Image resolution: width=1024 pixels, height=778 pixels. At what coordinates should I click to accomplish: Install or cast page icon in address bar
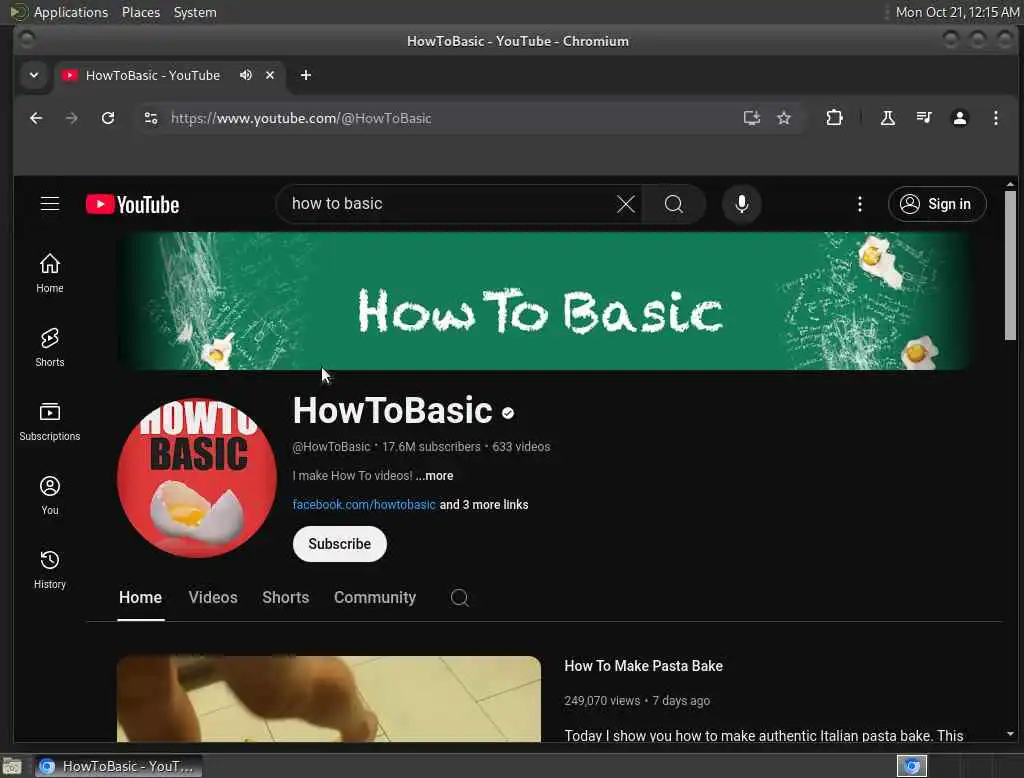click(752, 118)
